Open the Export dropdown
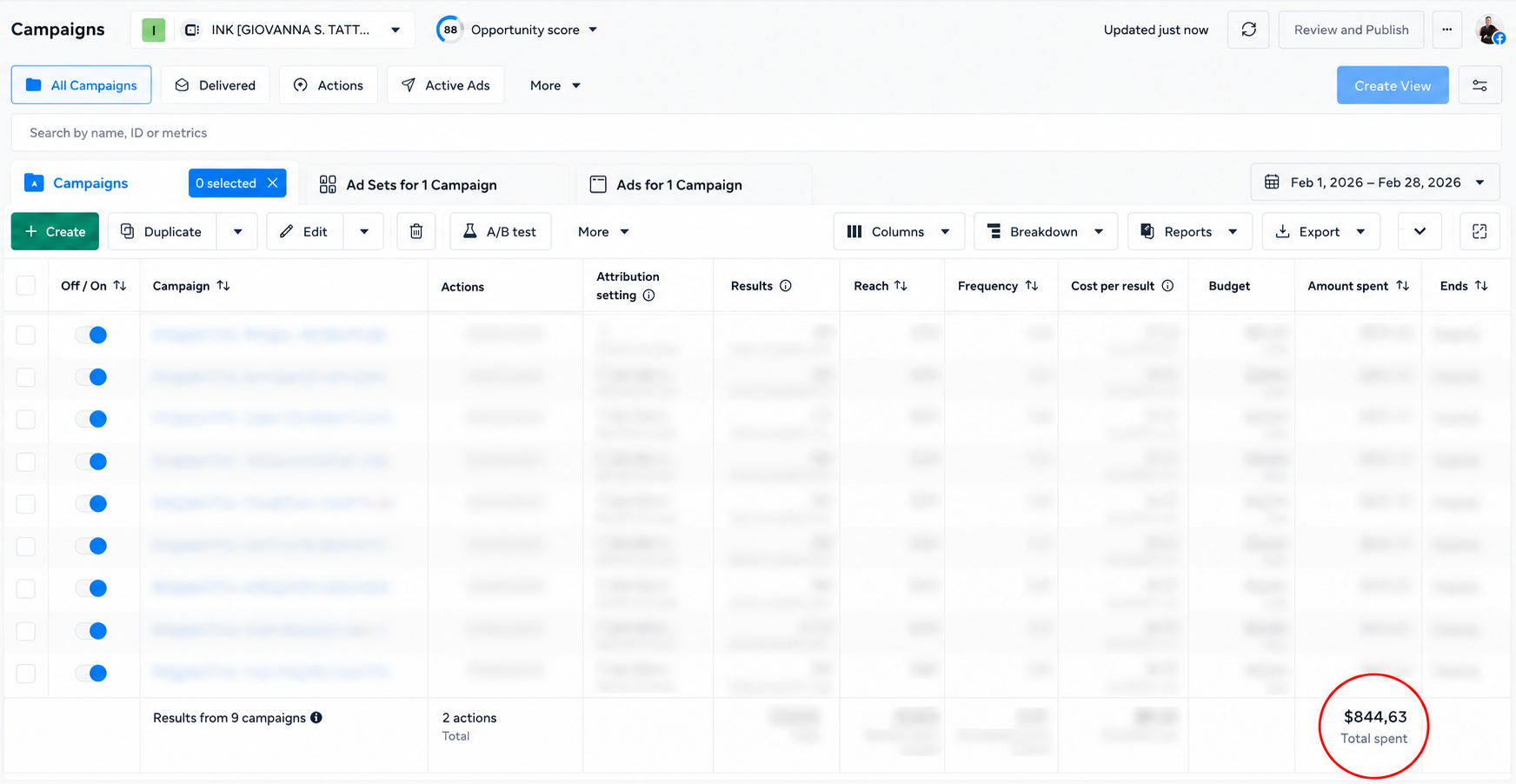The image size is (1516, 784). click(x=1320, y=231)
